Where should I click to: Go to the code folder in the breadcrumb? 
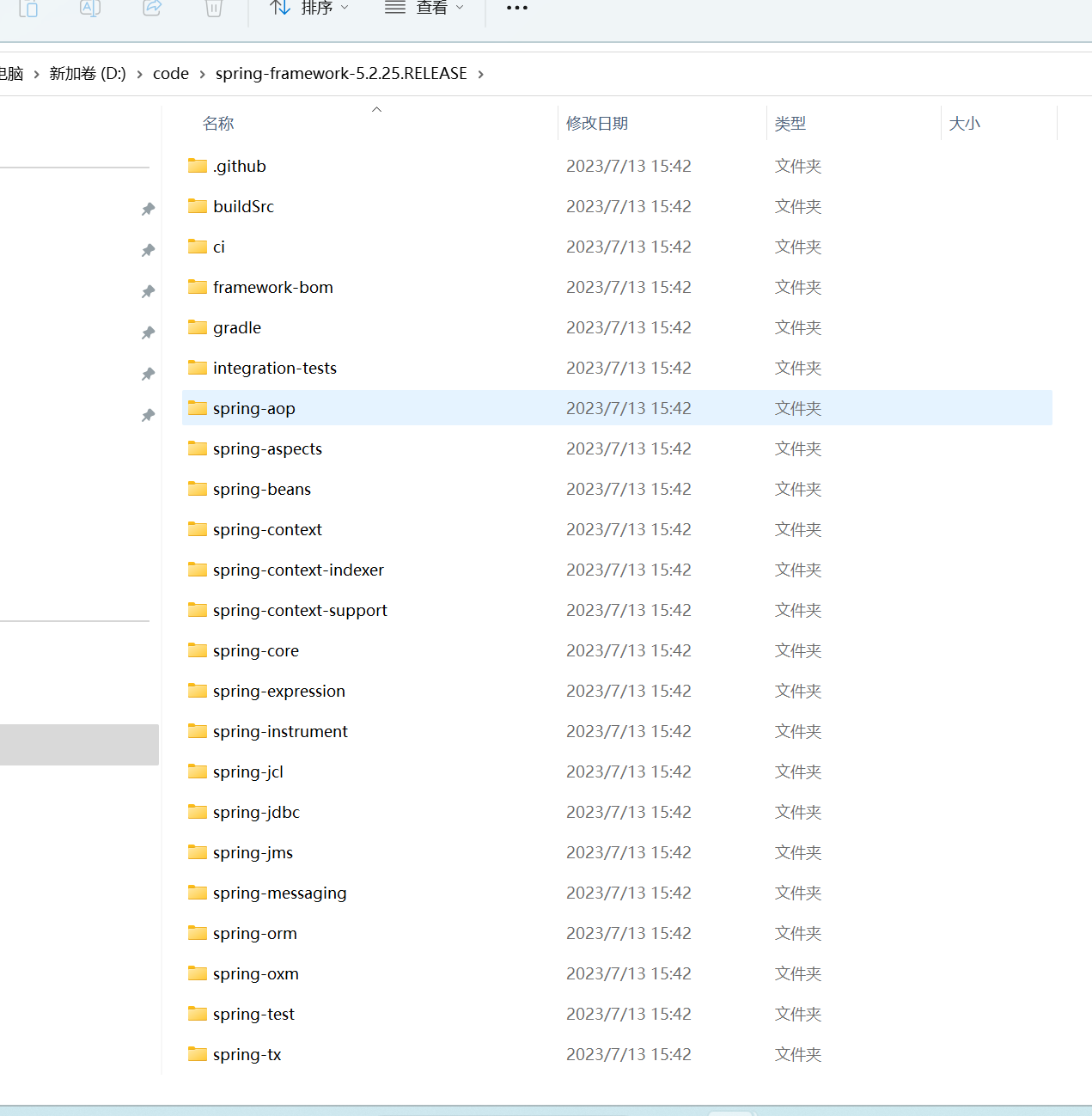171,74
